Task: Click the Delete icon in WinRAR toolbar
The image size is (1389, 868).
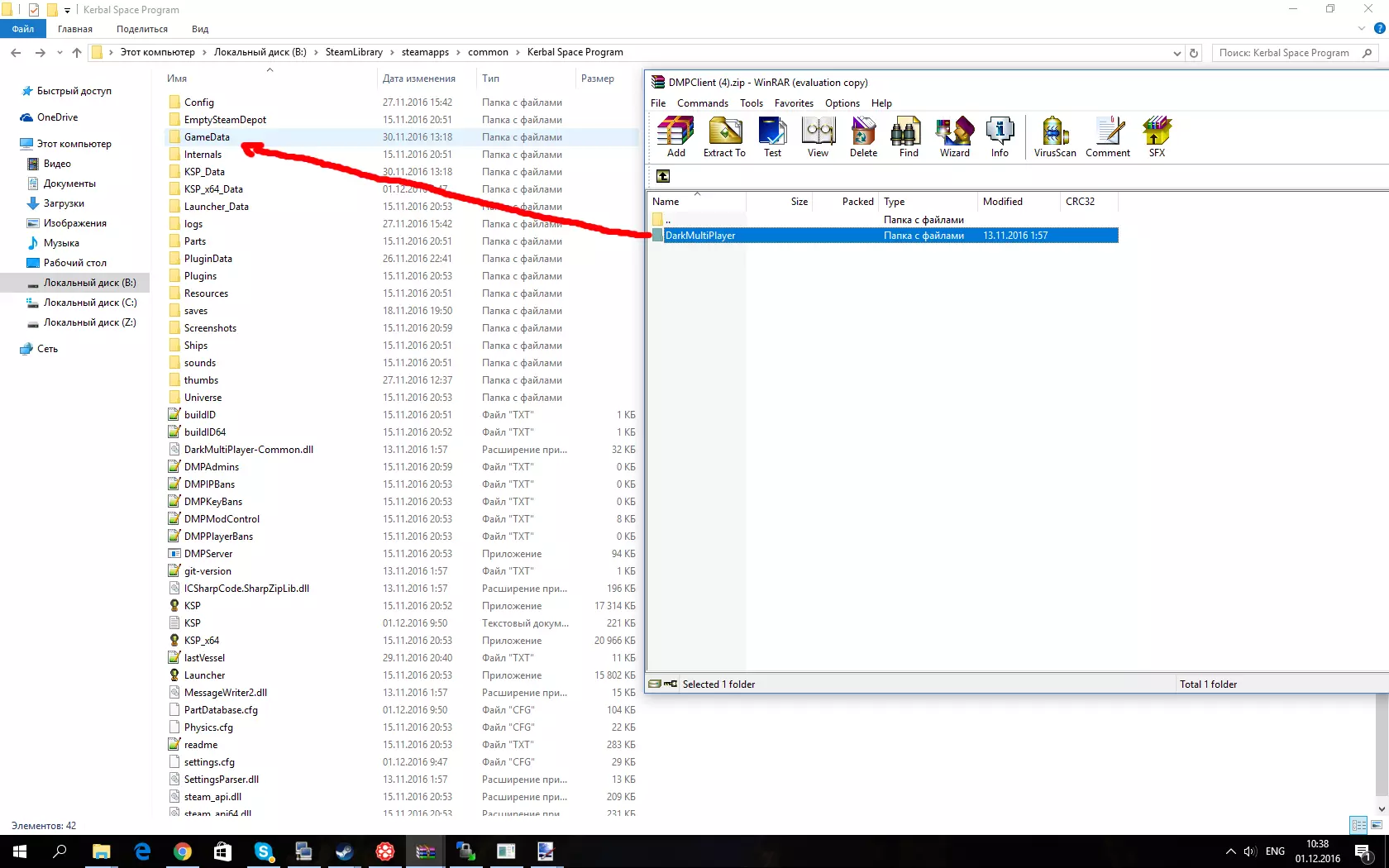Action: (x=863, y=136)
